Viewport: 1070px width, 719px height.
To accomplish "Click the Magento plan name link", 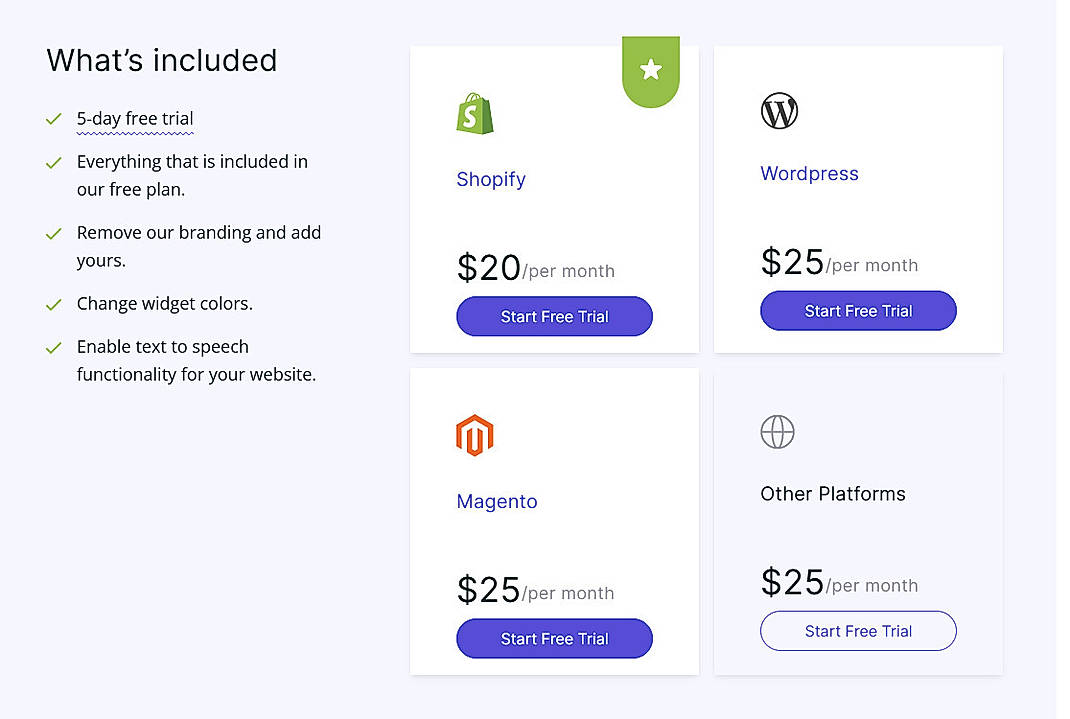I will point(497,501).
